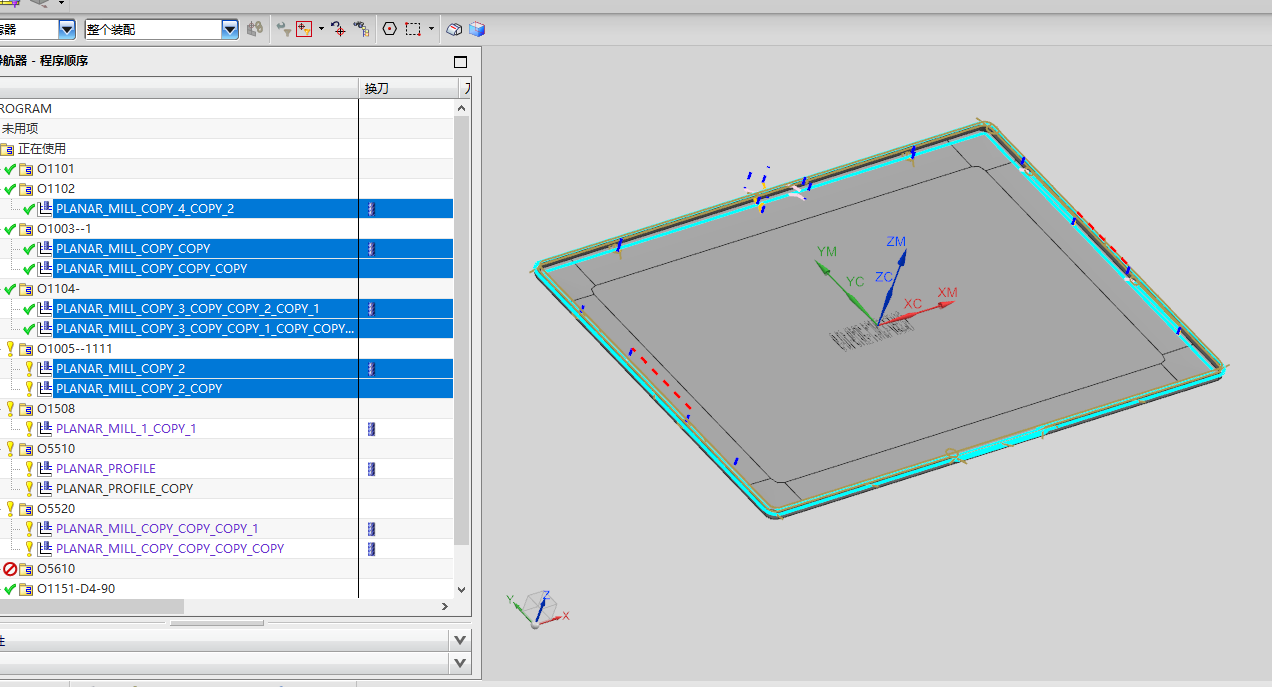Select the O1005--1111 program group

pyautogui.click(x=75, y=349)
